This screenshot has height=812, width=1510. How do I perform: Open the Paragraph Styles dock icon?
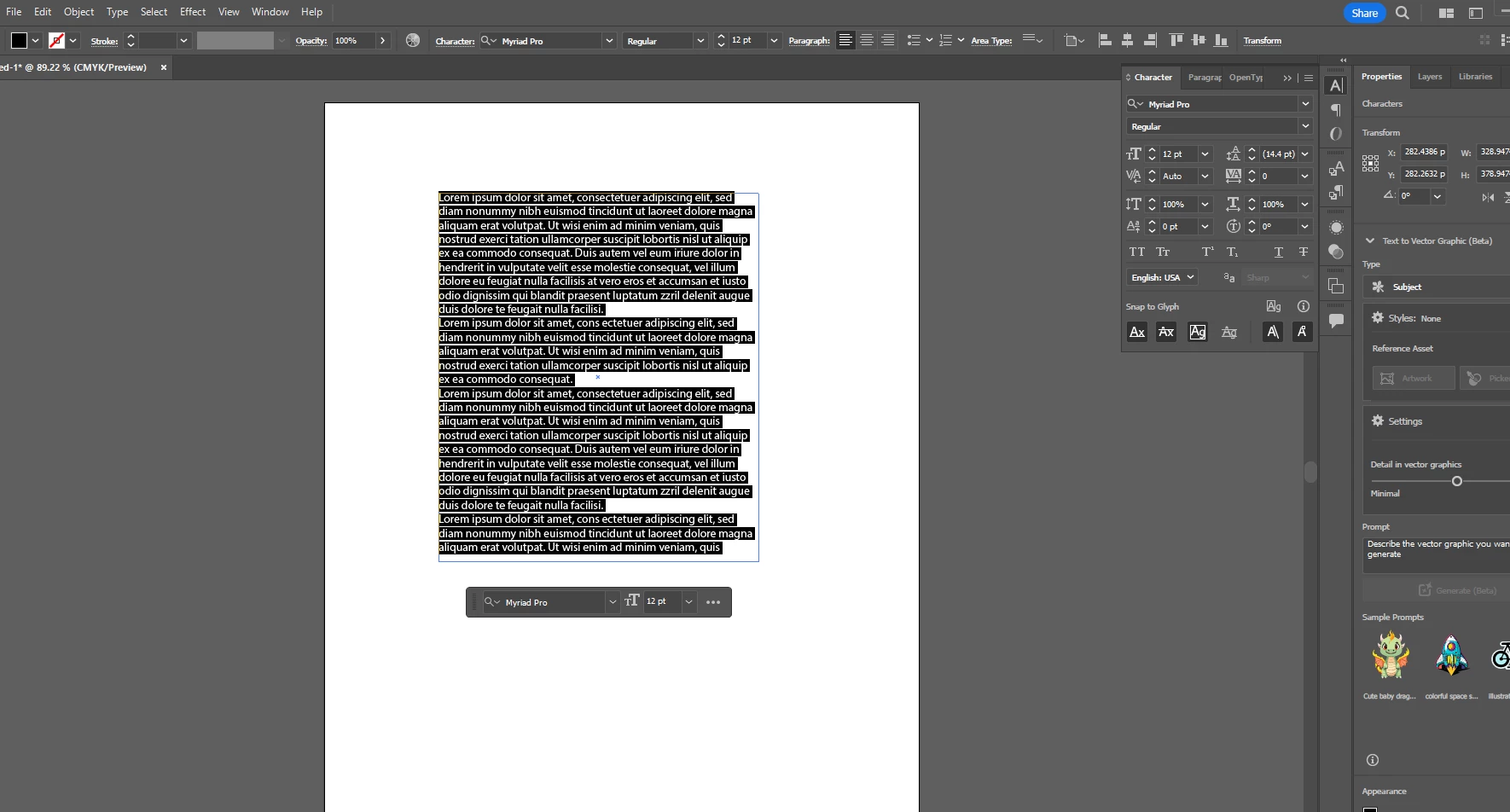coord(1336,193)
